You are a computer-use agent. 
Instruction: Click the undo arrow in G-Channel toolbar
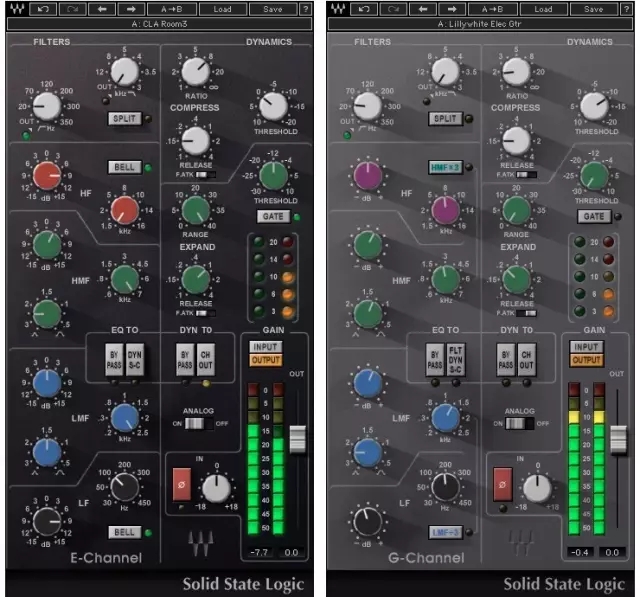(x=364, y=9)
